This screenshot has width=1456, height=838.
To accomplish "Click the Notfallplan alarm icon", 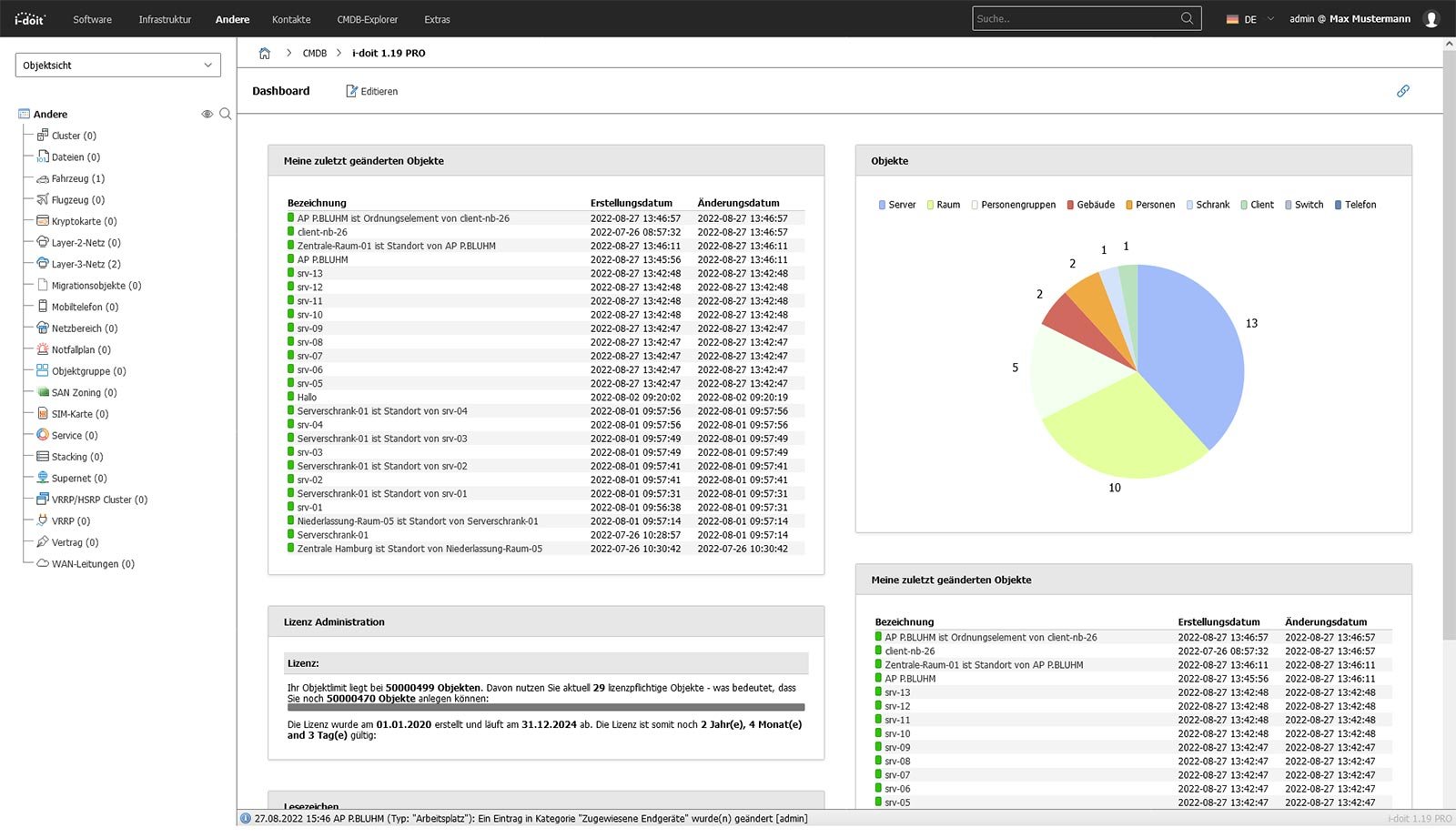I will pyautogui.click(x=43, y=349).
